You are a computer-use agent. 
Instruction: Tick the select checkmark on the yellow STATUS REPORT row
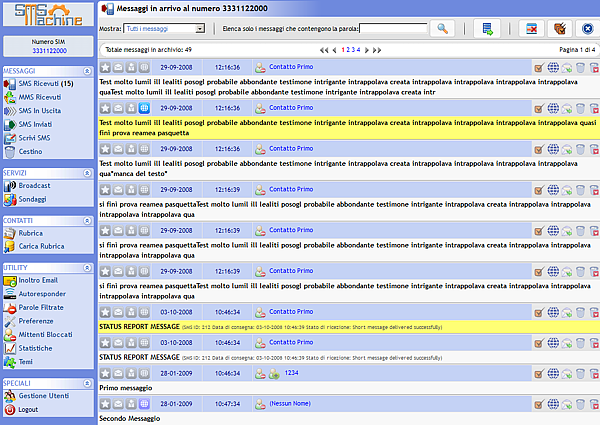pos(539,313)
